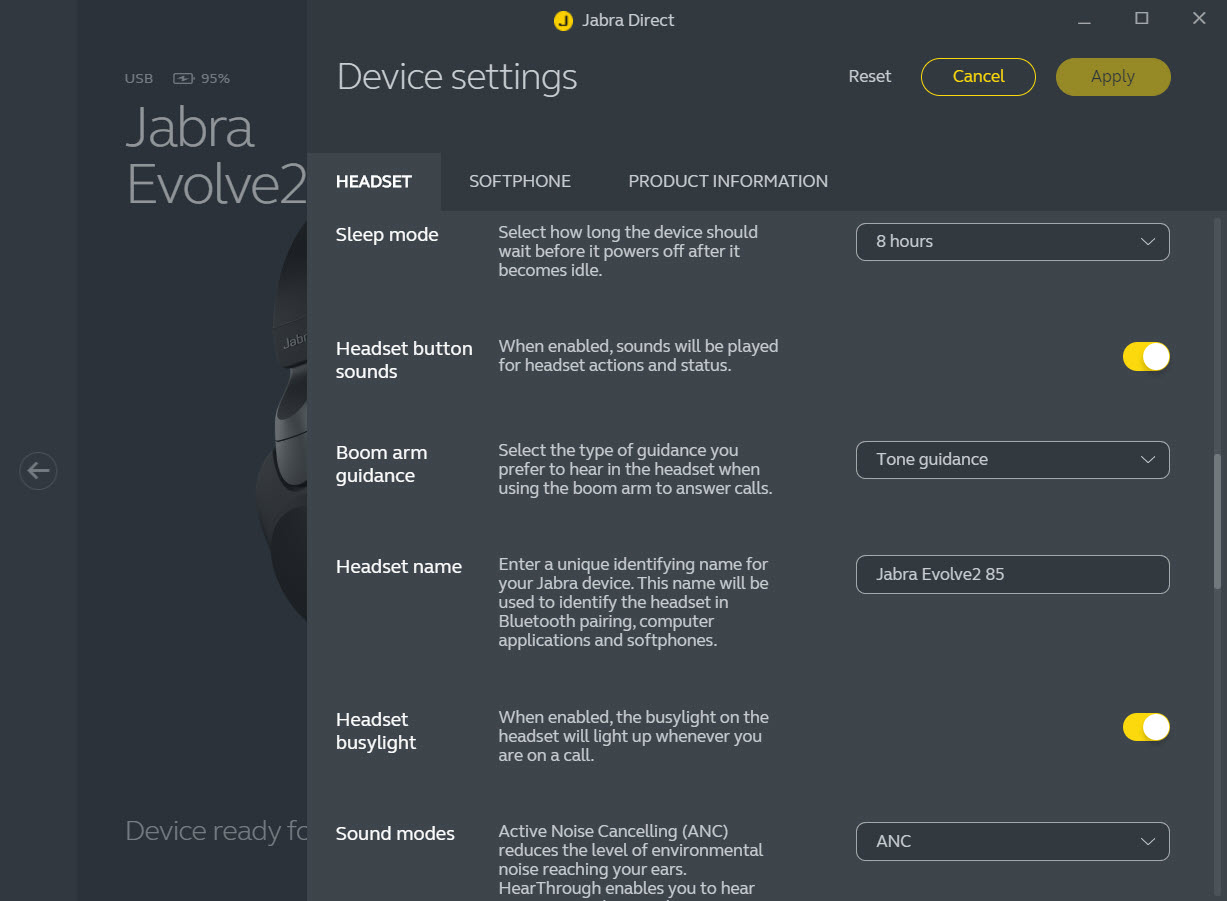Click the Cancel button
Screen dimensions: 1227x901
[978, 77]
